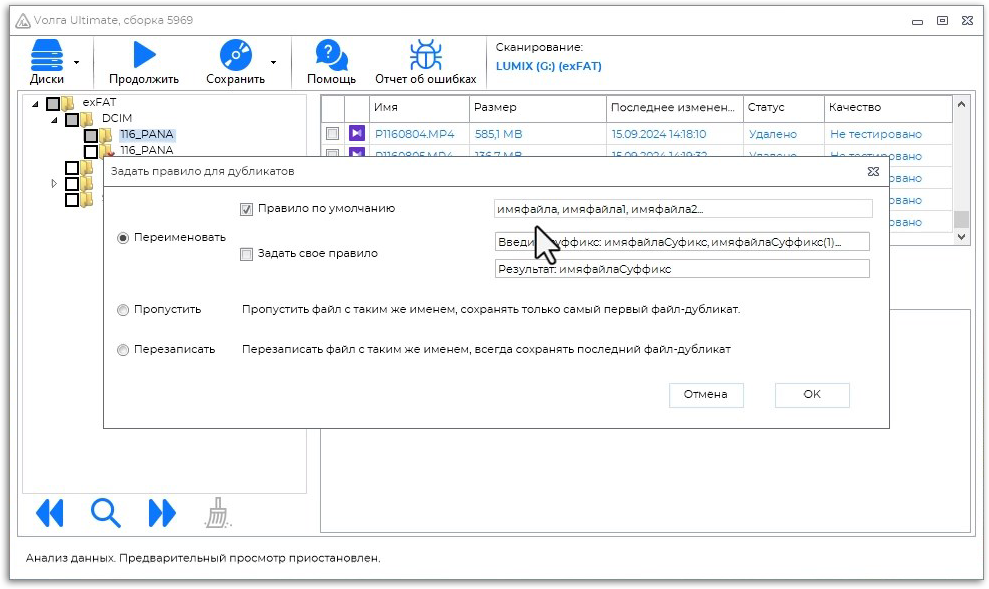Click the fast-forward double-arrow icon at bottom
The height and width of the screenshot is (589, 989).
tap(162, 513)
